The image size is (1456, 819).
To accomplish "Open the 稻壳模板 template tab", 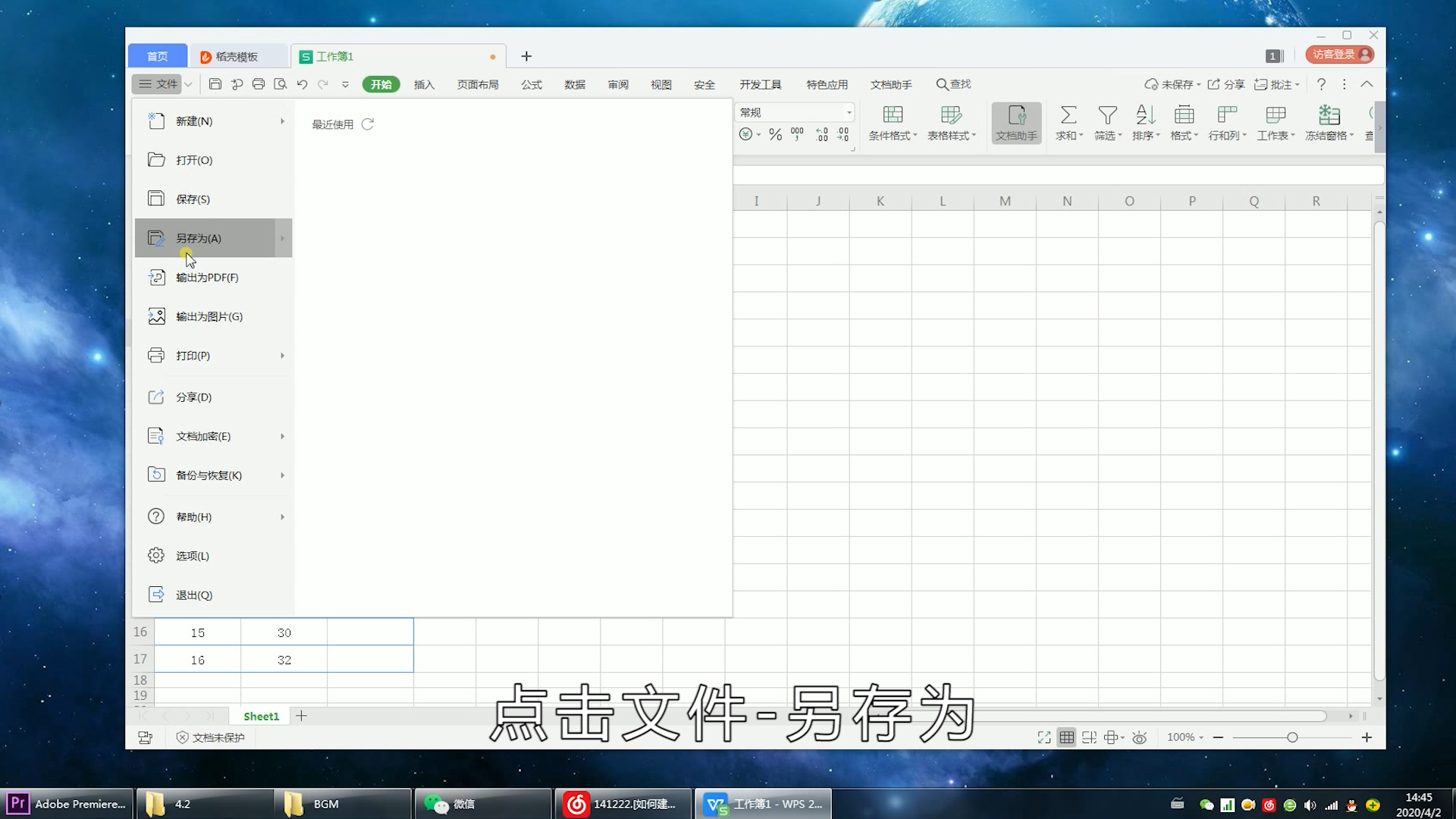I will pos(237,56).
